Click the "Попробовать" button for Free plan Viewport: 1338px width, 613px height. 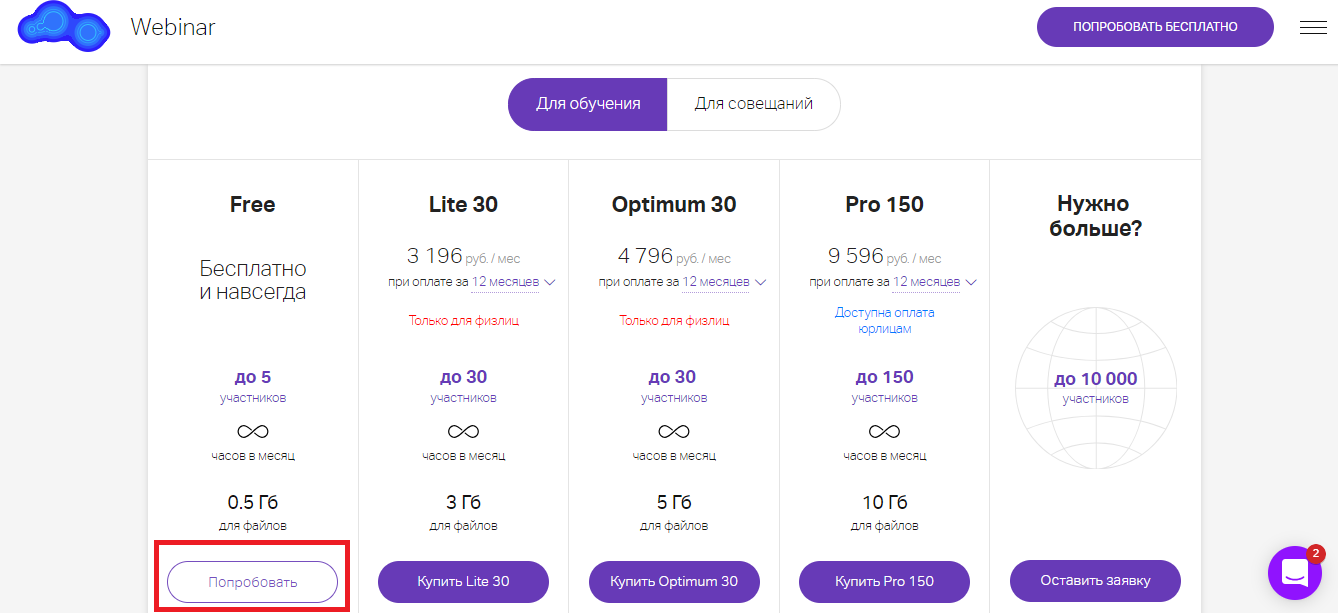(x=252, y=582)
